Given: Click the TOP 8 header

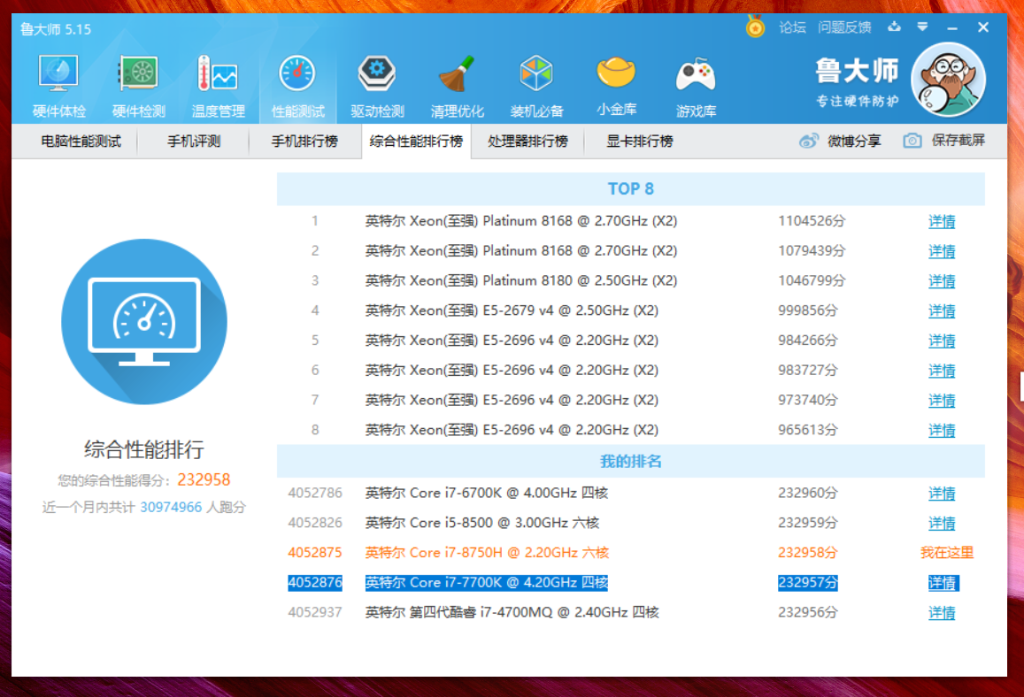Looking at the screenshot, I should (630, 189).
